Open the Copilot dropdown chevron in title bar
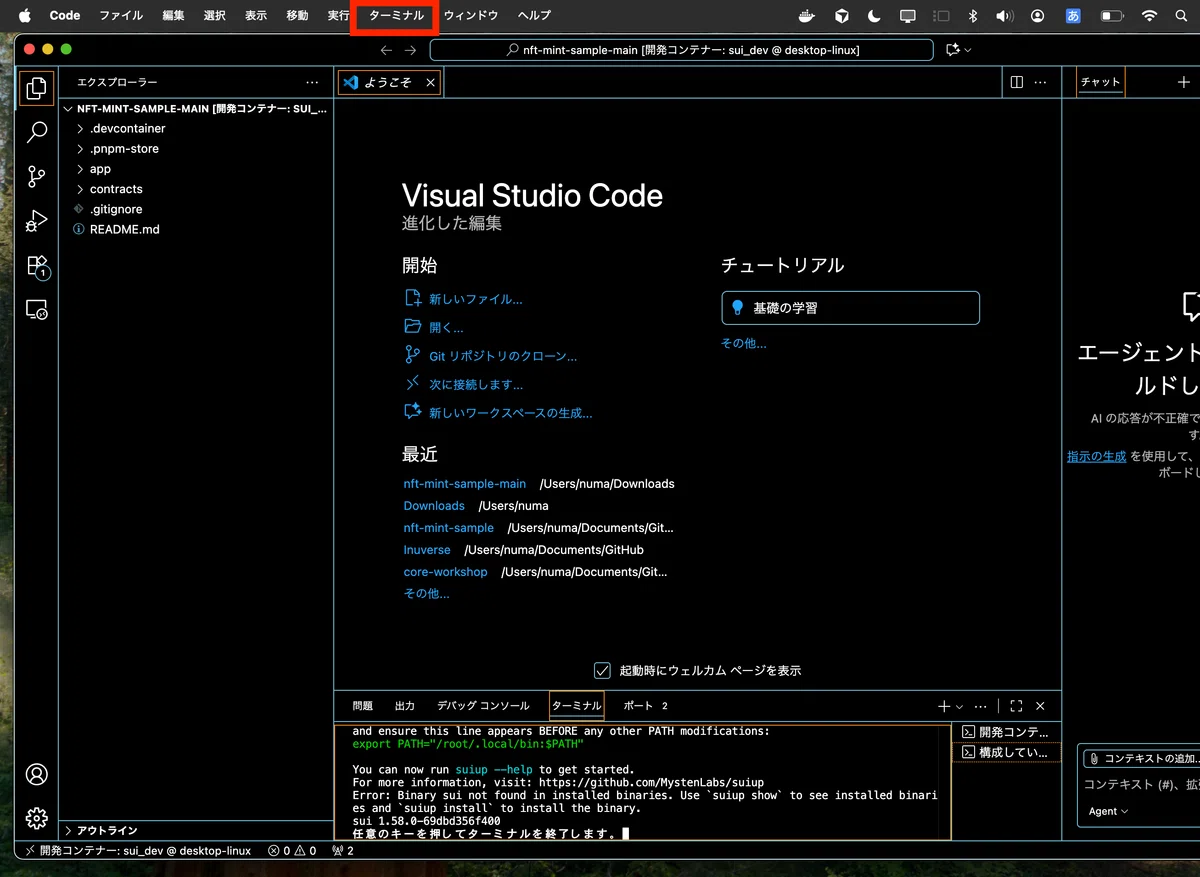Viewport: 1200px width, 877px height. pos(967,50)
